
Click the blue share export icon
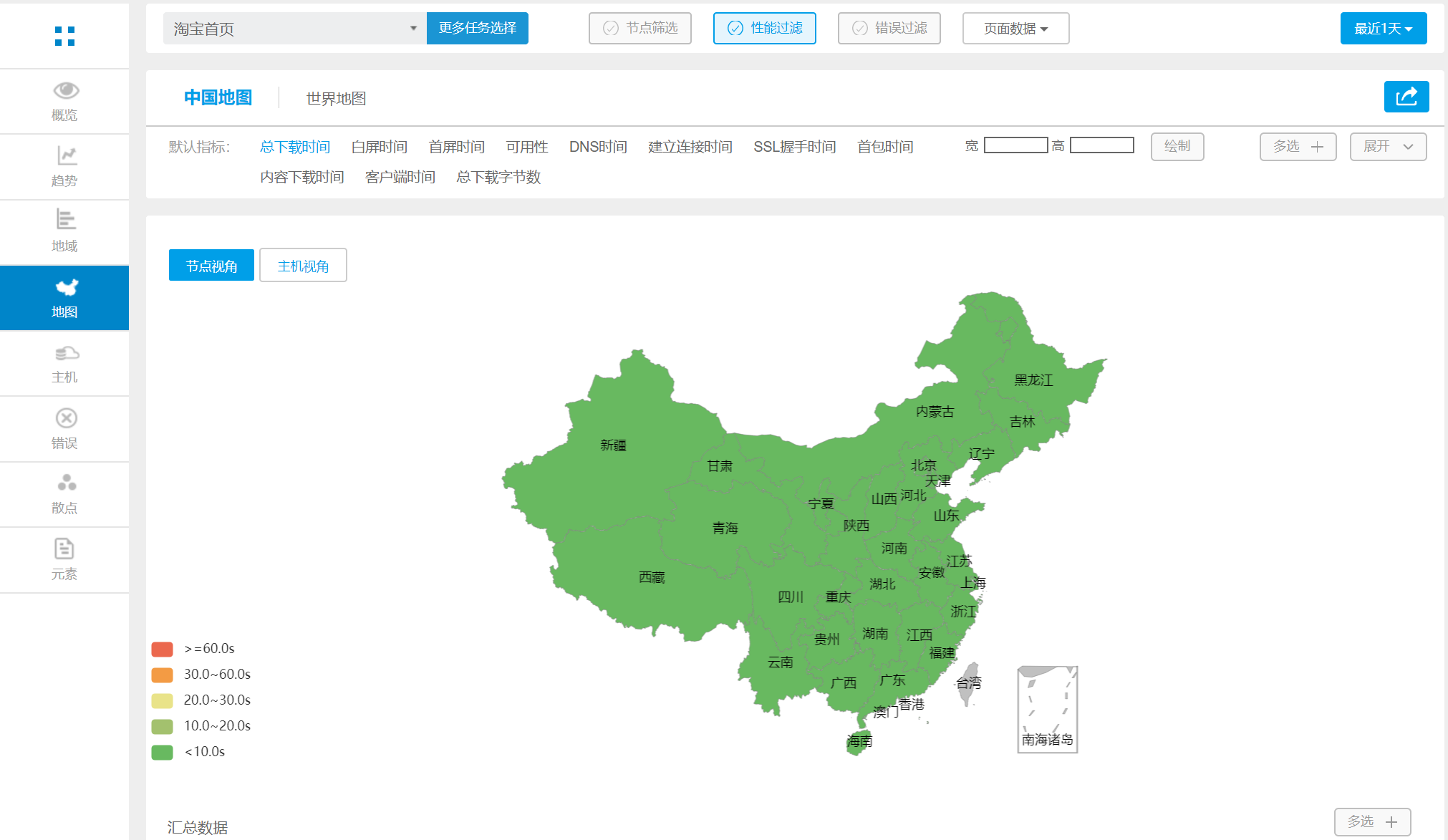1406,97
